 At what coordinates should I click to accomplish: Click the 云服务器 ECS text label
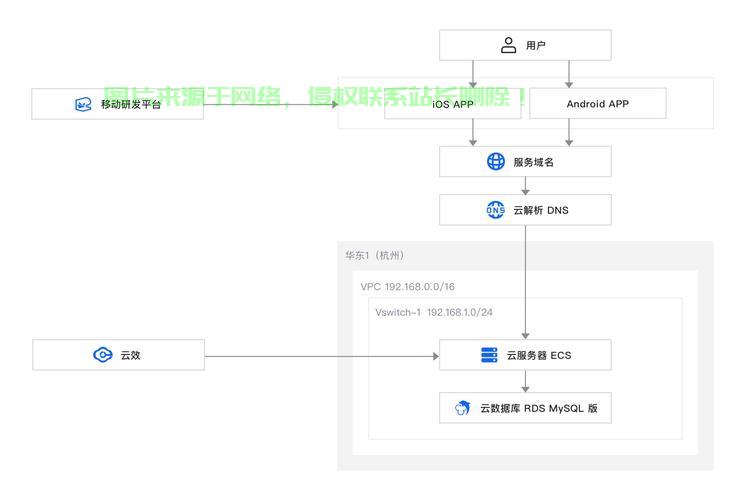(538, 355)
